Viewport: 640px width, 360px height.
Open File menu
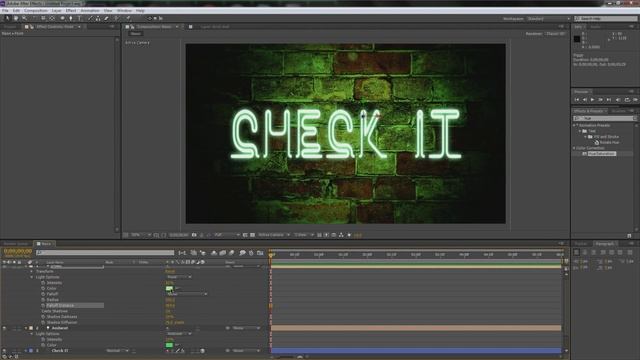click(x=5, y=11)
